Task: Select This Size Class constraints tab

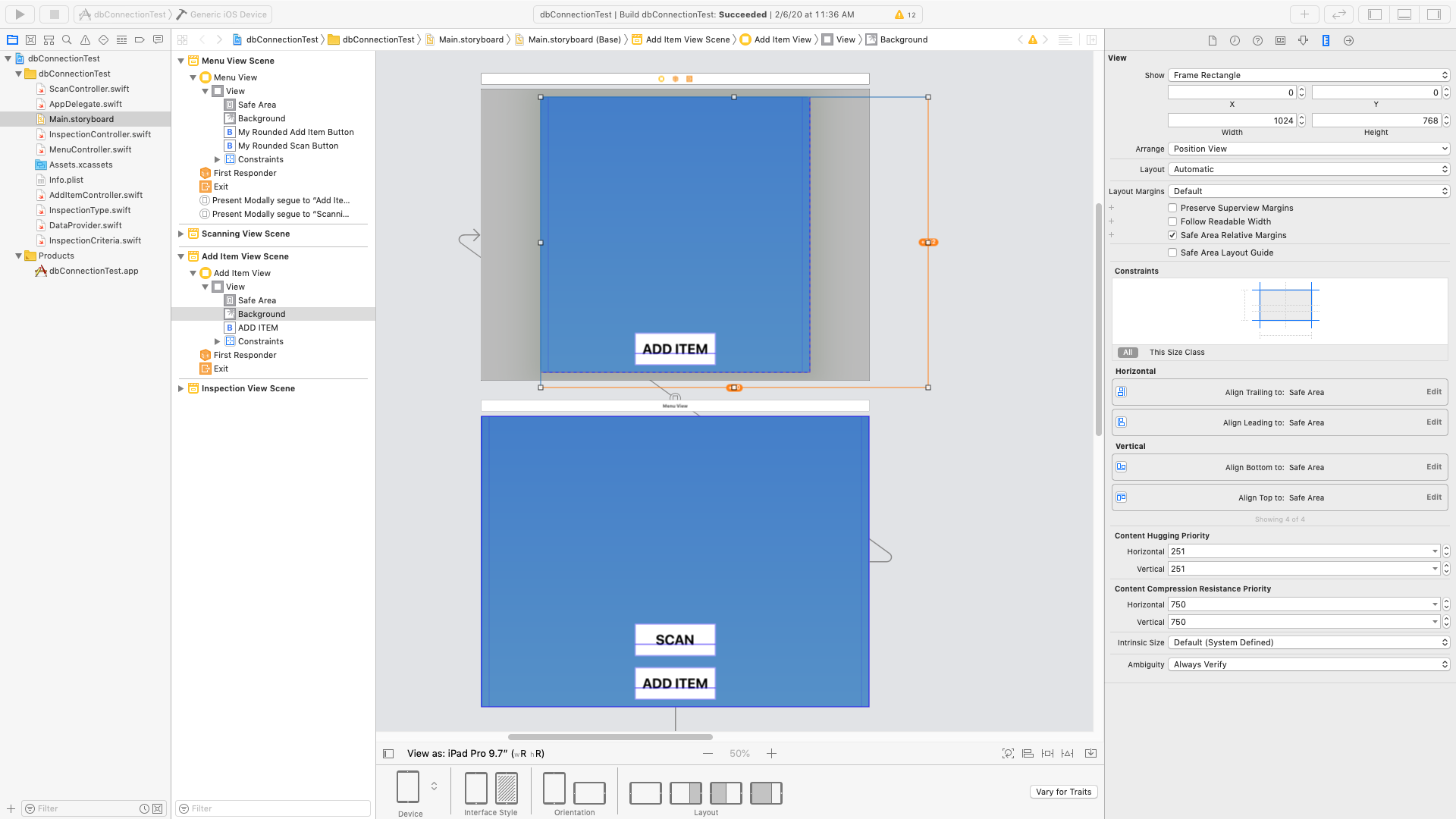Action: [1176, 352]
